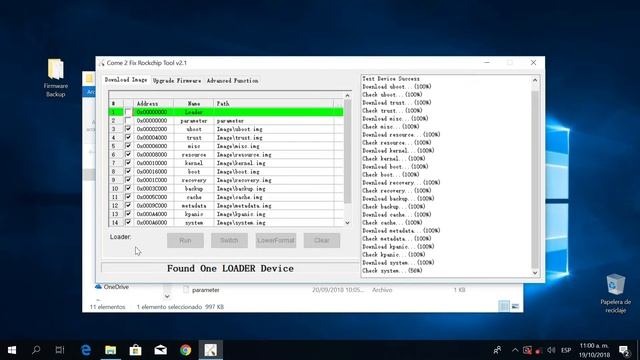This screenshot has width=640, height=360.
Task: Select Rockchip Tool taskbar icon
Action: (x=211, y=350)
